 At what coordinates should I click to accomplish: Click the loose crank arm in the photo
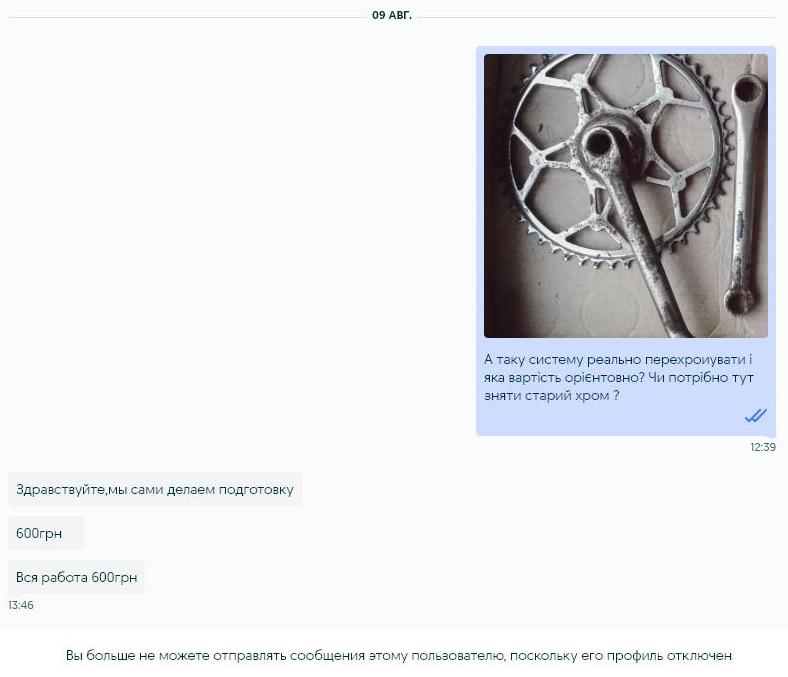coord(744,196)
